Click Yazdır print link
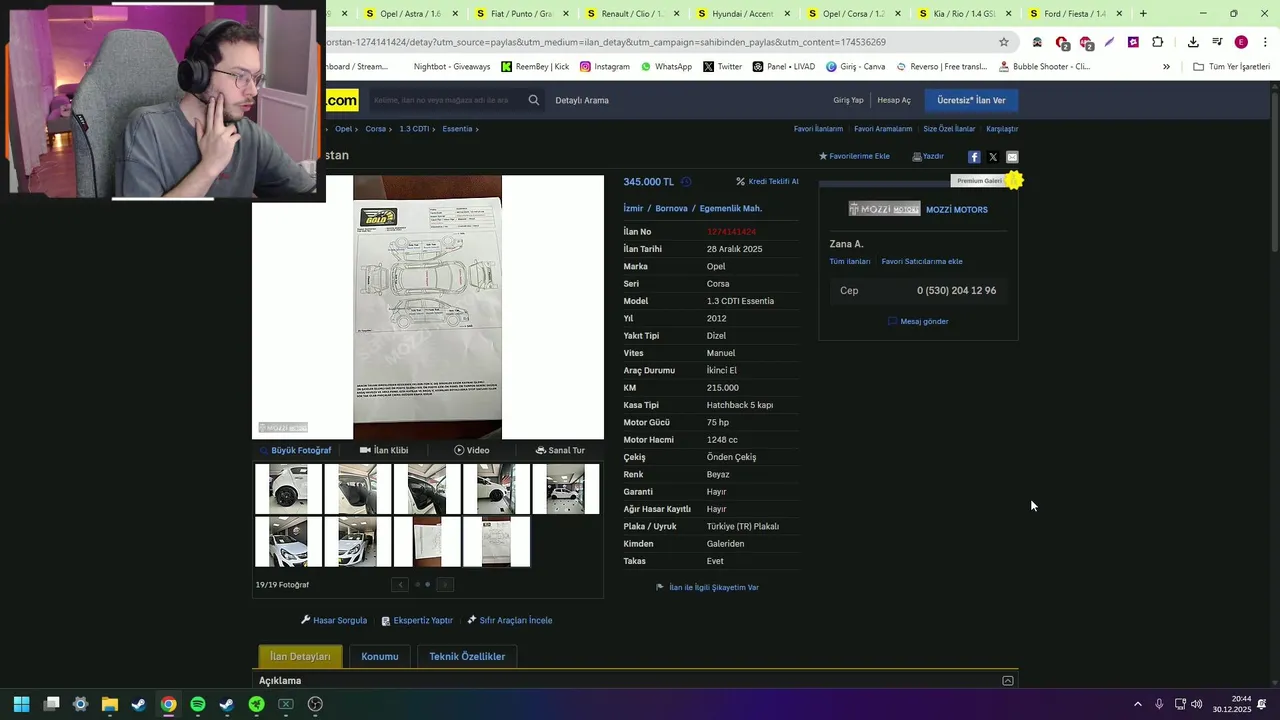Screen dimensions: 1280x720 pos(928,157)
